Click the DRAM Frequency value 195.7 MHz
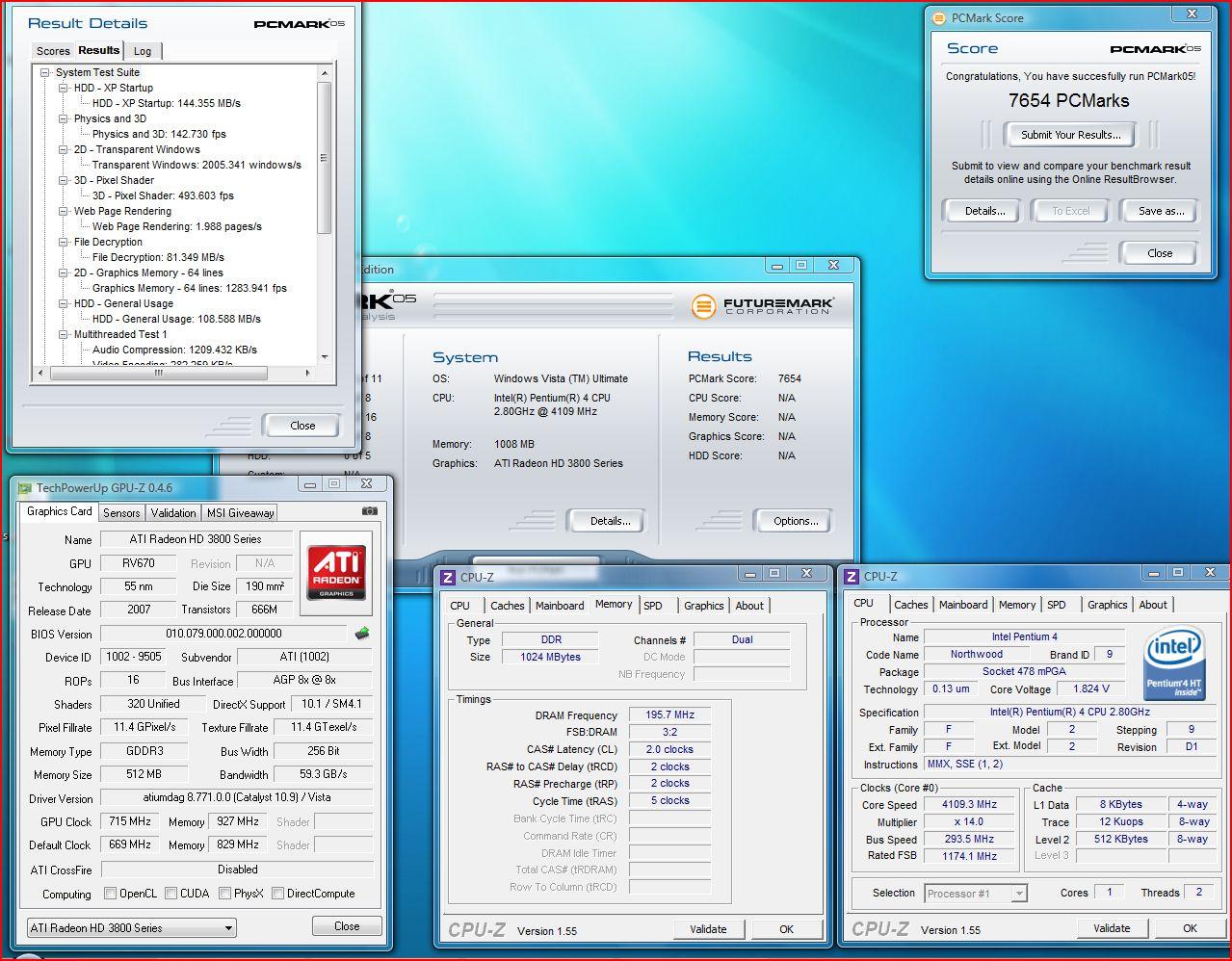Screen dimensions: 1232x961 pos(669,715)
